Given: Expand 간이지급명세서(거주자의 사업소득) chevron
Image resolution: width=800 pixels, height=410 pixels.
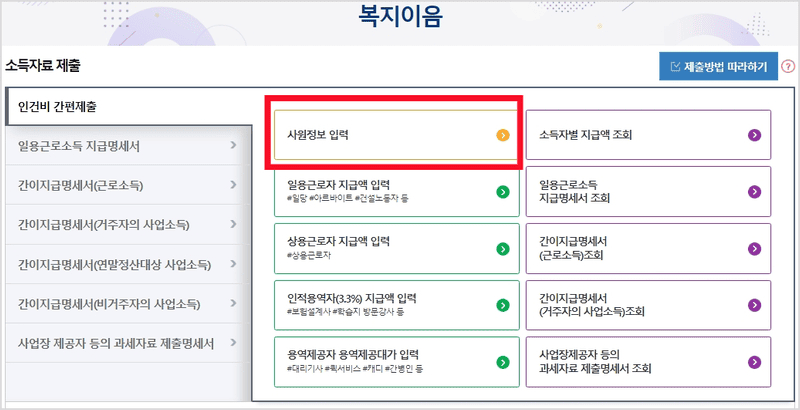Looking at the screenshot, I should [233, 224].
